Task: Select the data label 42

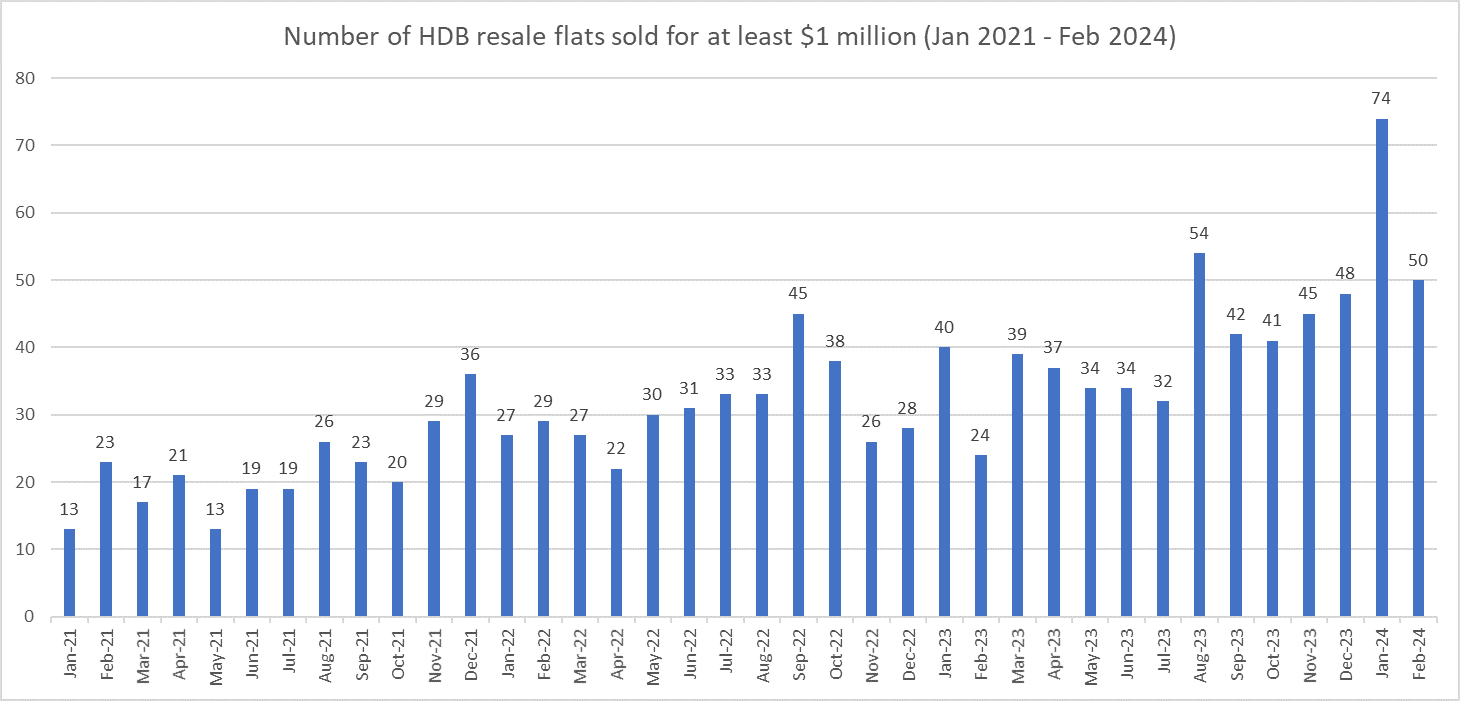Action: pyautogui.click(x=1236, y=313)
